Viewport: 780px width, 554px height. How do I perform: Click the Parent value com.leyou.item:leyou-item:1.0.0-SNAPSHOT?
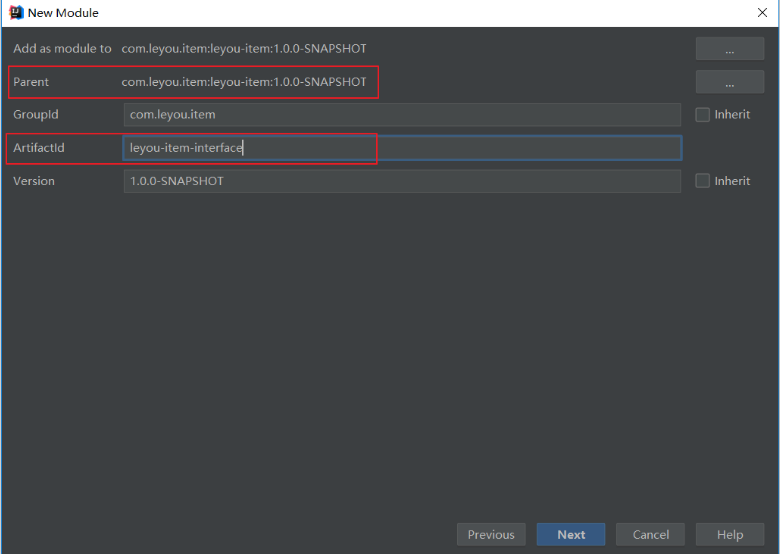[x=244, y=82]
